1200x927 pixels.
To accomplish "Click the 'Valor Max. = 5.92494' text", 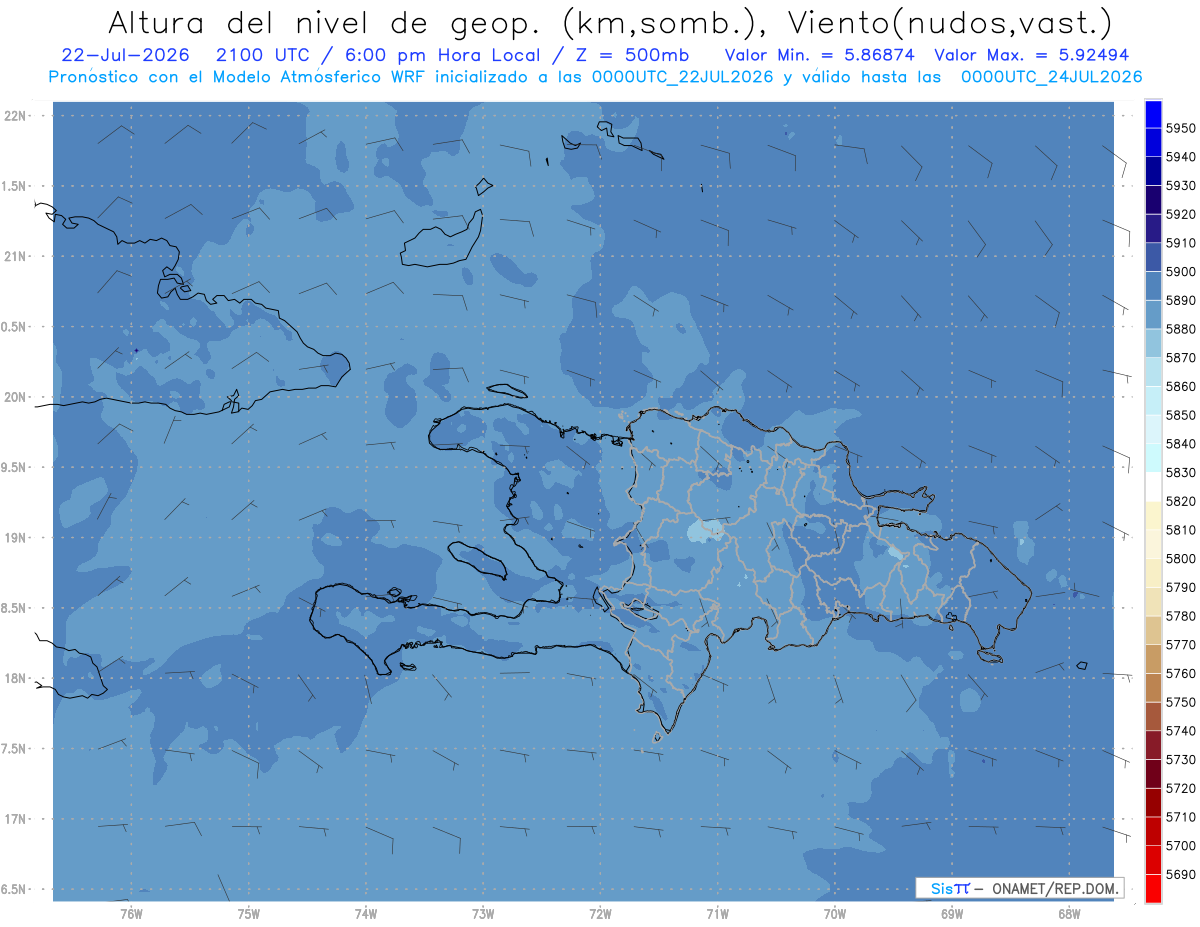I will coord(1033,55).
